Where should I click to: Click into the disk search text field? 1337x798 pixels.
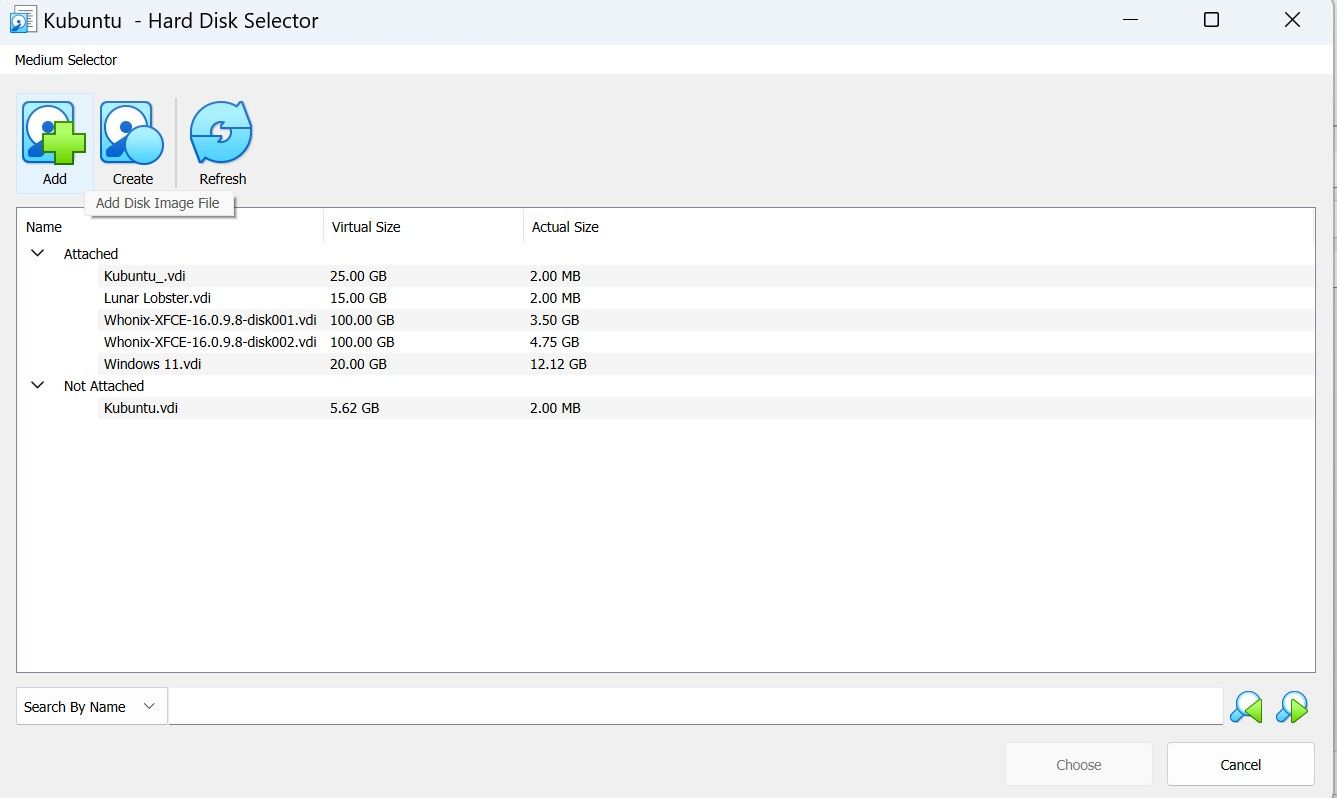tap(694, 707)
